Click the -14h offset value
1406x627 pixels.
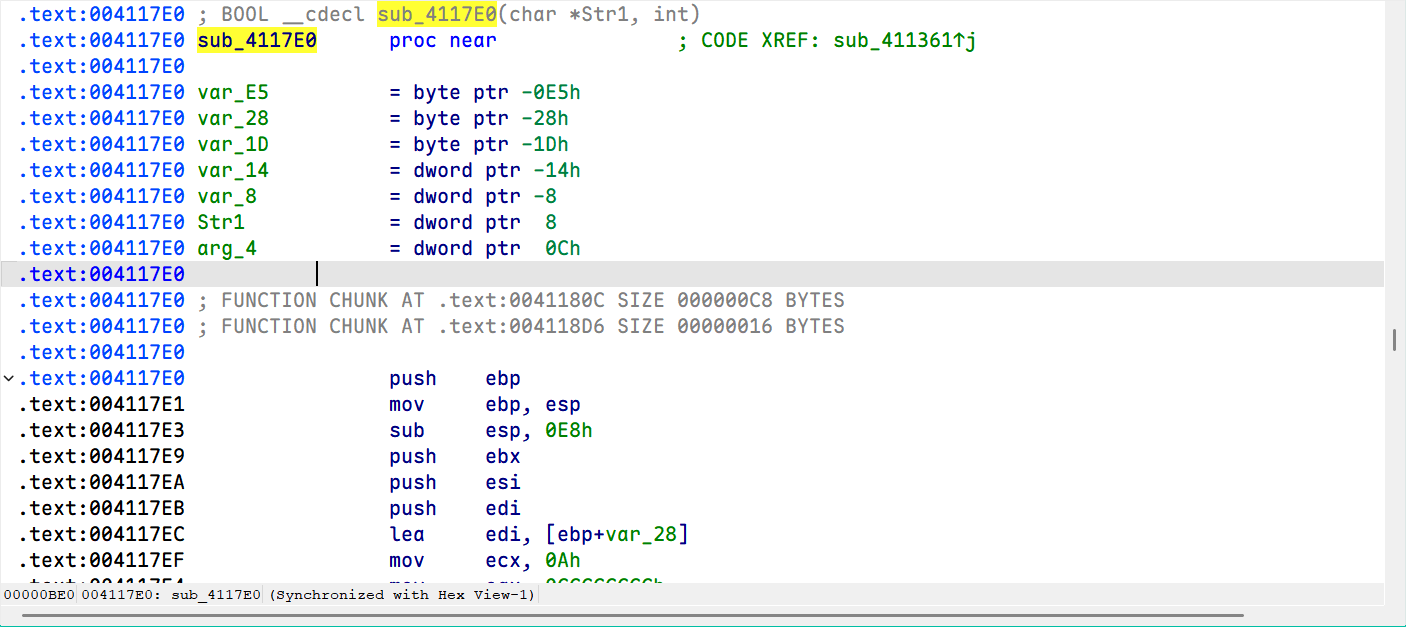pos(557,171)
